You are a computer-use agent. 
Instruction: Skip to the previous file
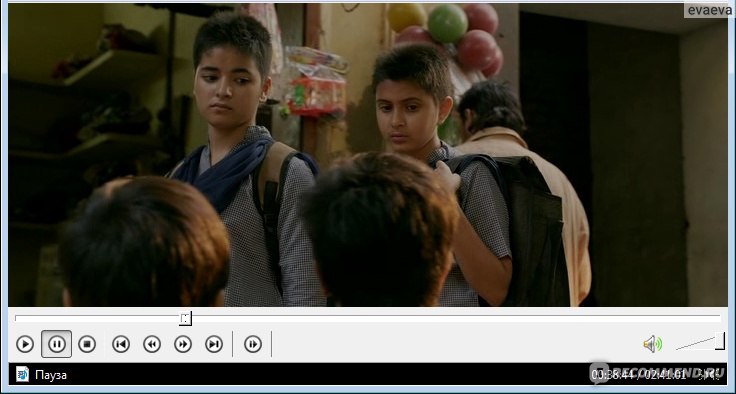click(x=121, y=344)
